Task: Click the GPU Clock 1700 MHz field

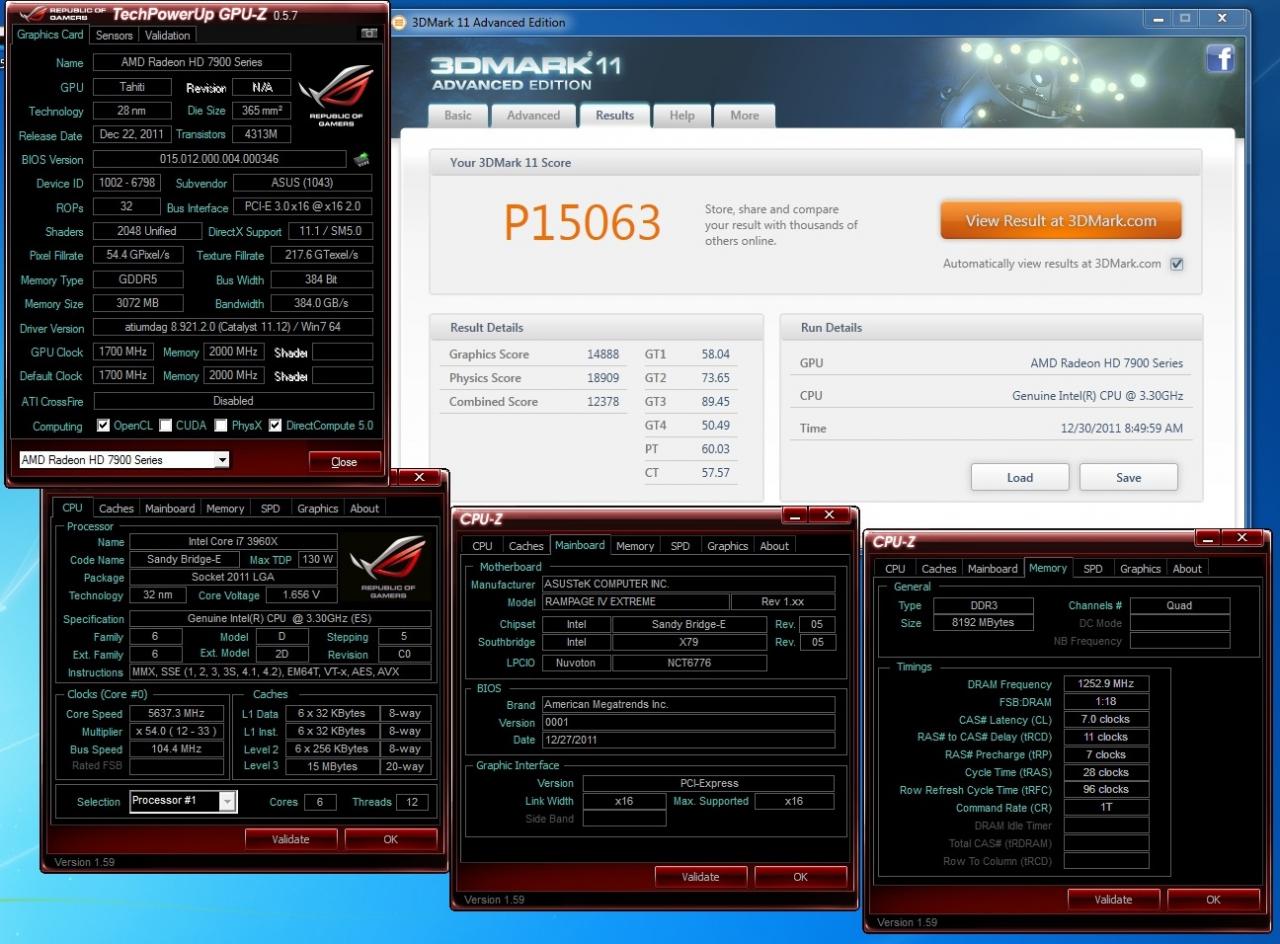Action: click(123, 352)
